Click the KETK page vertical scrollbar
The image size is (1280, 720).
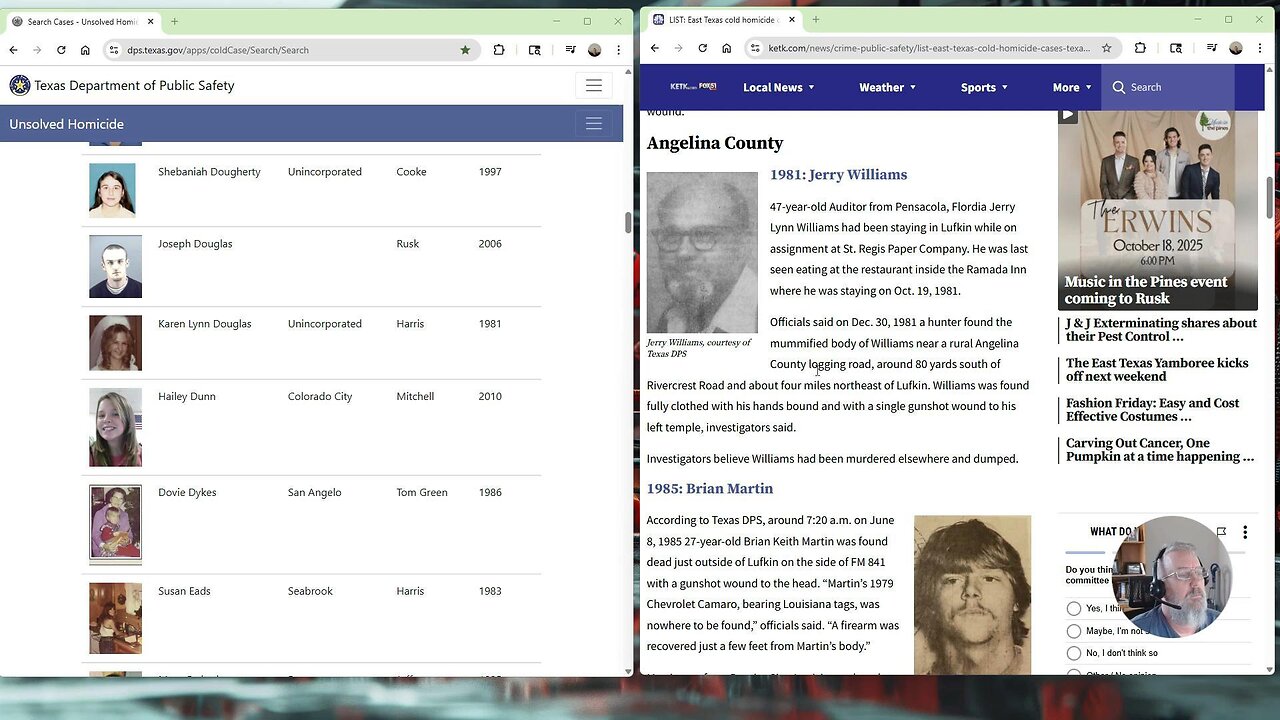coord(1269,197)
